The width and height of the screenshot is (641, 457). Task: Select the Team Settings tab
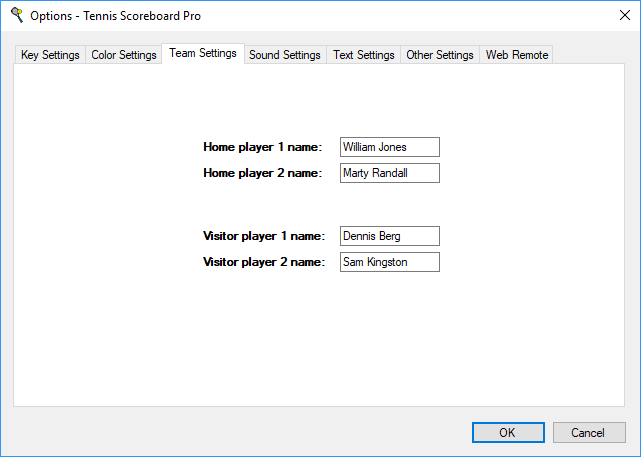(203, 53)
